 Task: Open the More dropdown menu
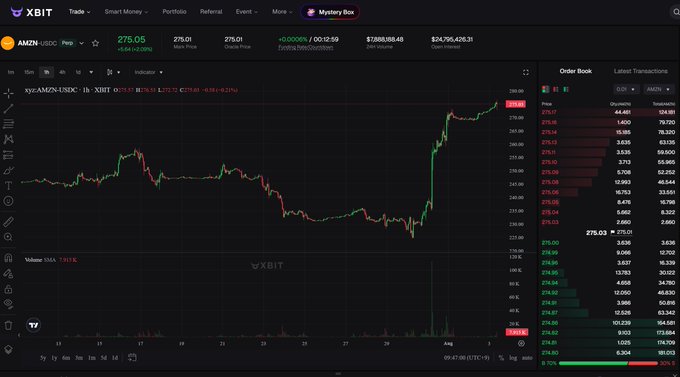[x=282, y=12]
